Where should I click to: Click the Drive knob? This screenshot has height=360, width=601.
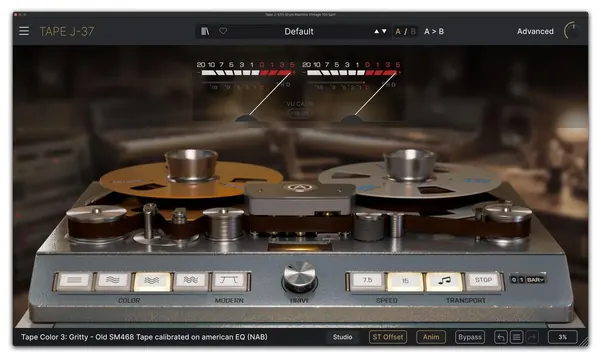pyautogui.click(x=300, y=276)
